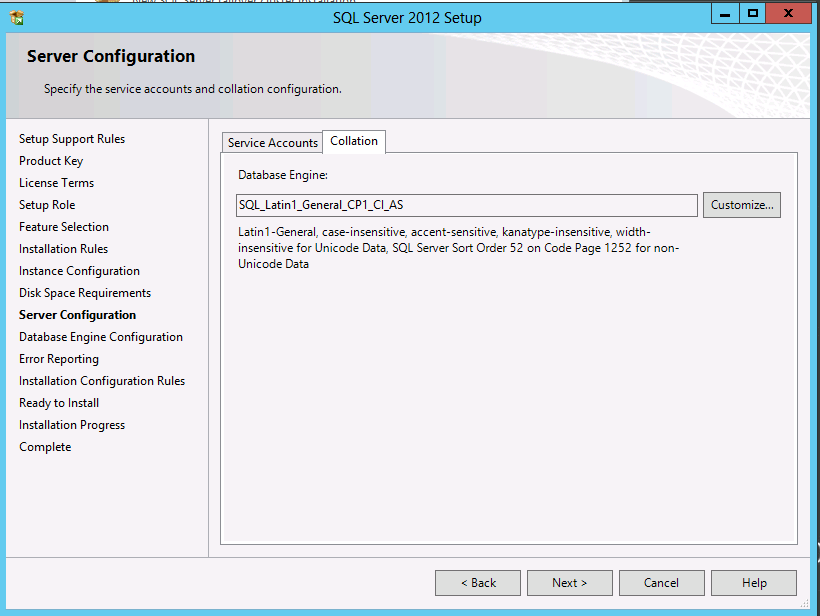The height and width of the screenshot is (616, 820).
Task: Click the Installation Configuration Rules step
Action: 102,381
